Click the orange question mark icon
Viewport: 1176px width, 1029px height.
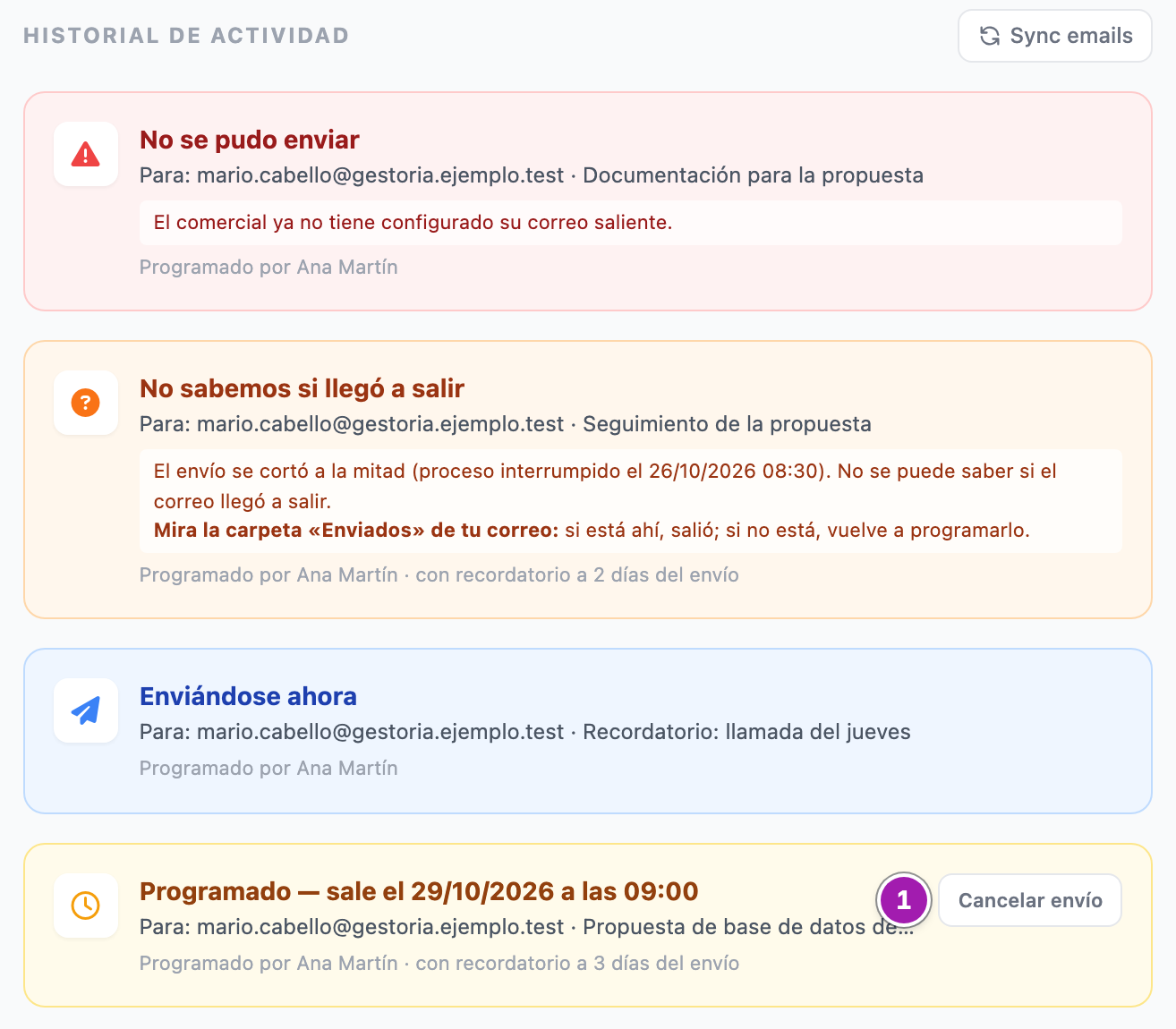(86, 403)
